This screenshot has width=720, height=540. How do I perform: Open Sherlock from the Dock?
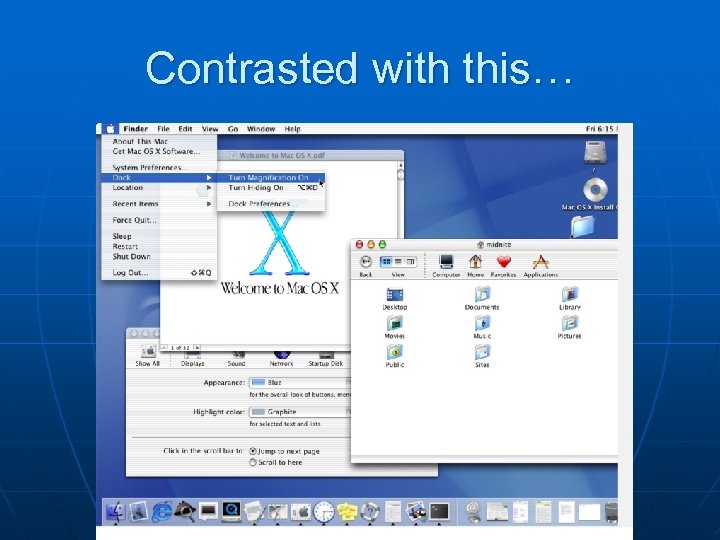(x=185, y=512)
